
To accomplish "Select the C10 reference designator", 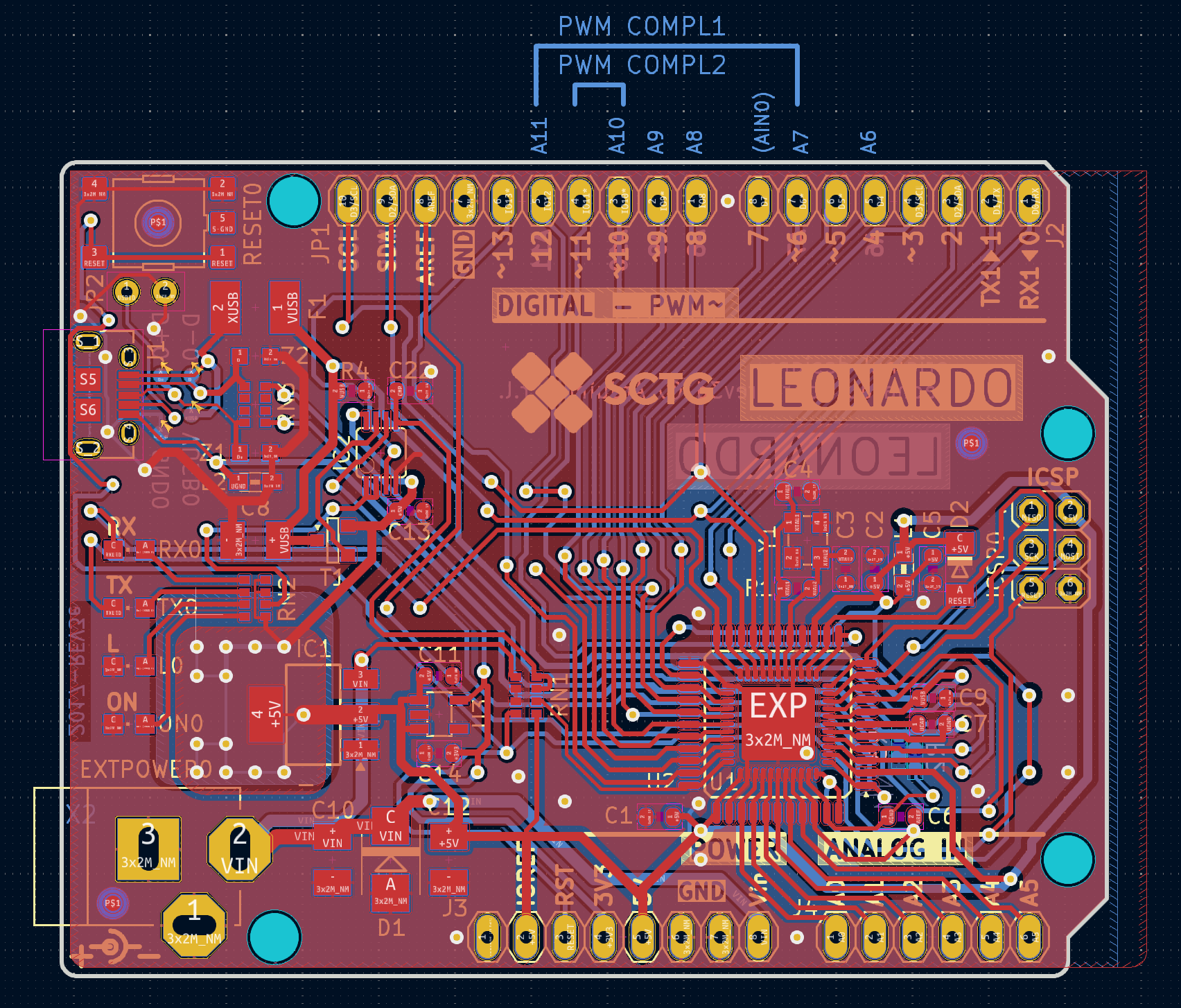I will (x=333, y=810).
